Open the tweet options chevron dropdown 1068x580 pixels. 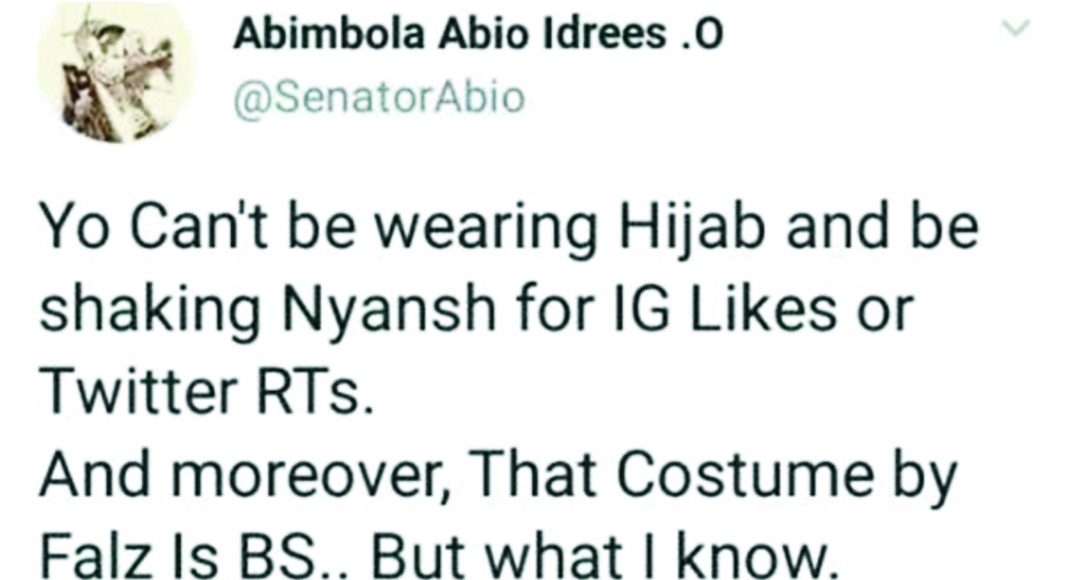pyautogui.click(x=1018, y=32)
